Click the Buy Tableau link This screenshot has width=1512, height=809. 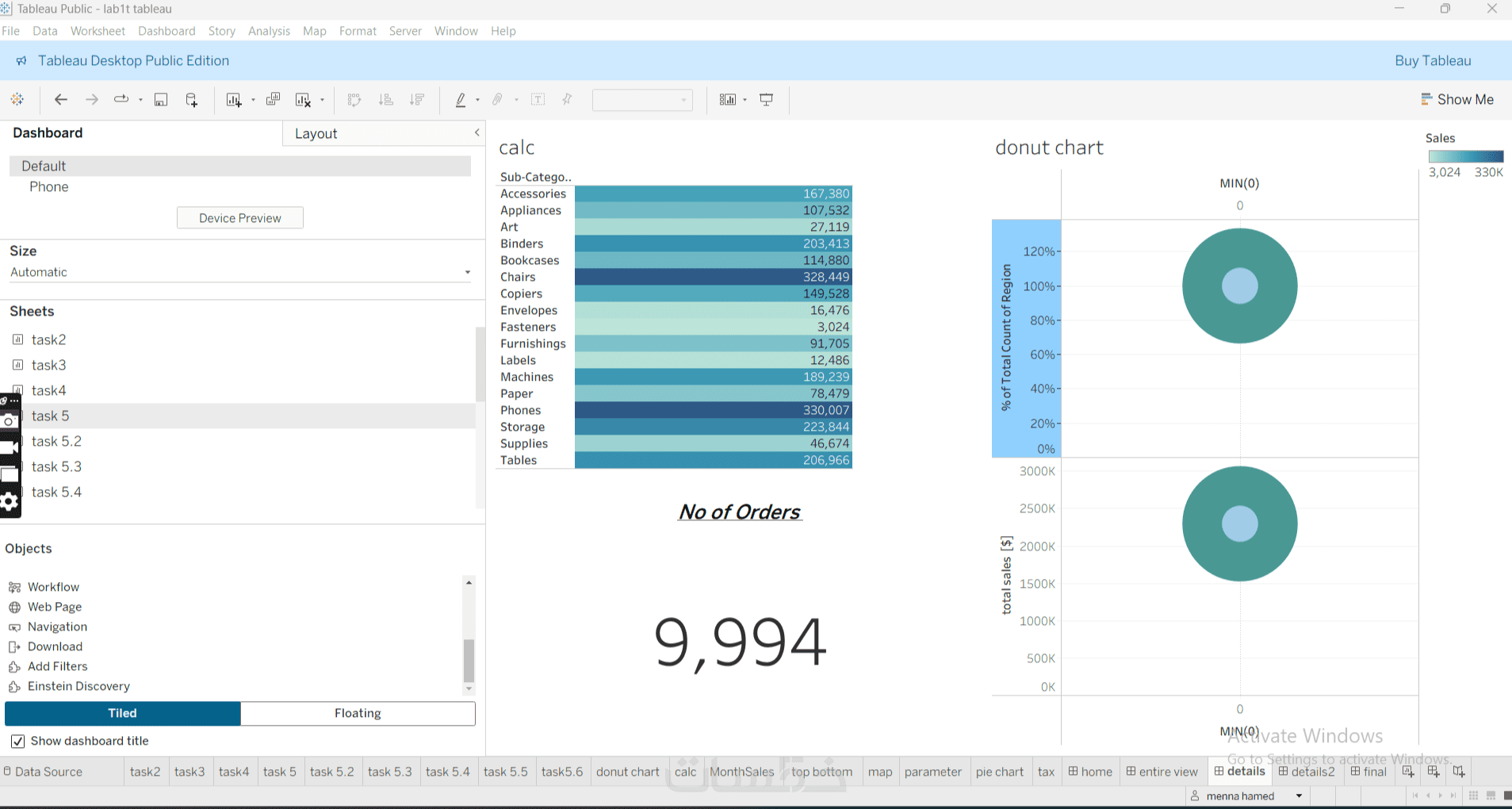(1433, 60)
